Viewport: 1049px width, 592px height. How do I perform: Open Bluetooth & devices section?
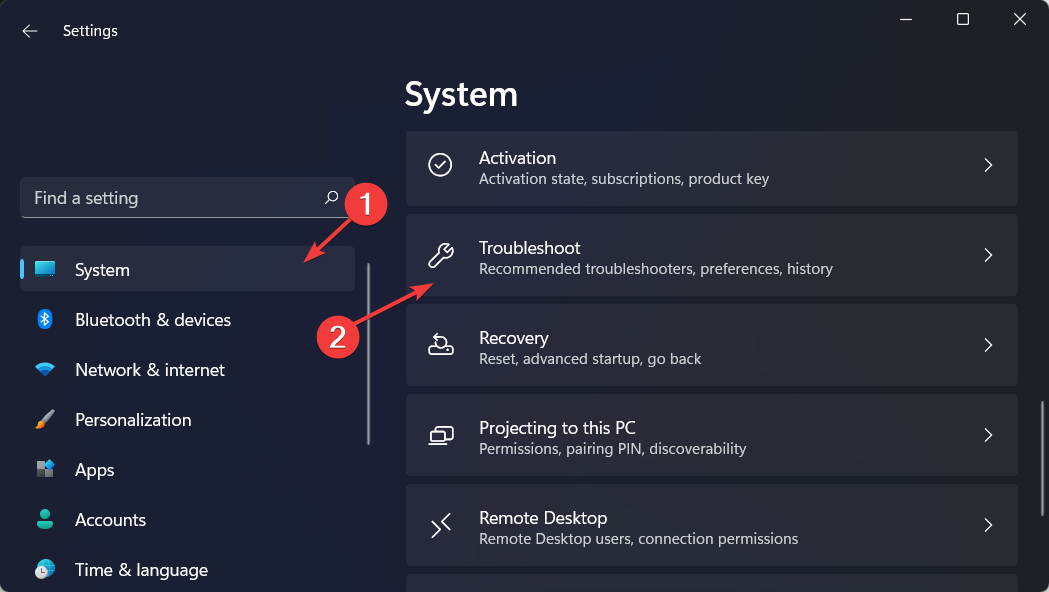click(x=153, y=320)
